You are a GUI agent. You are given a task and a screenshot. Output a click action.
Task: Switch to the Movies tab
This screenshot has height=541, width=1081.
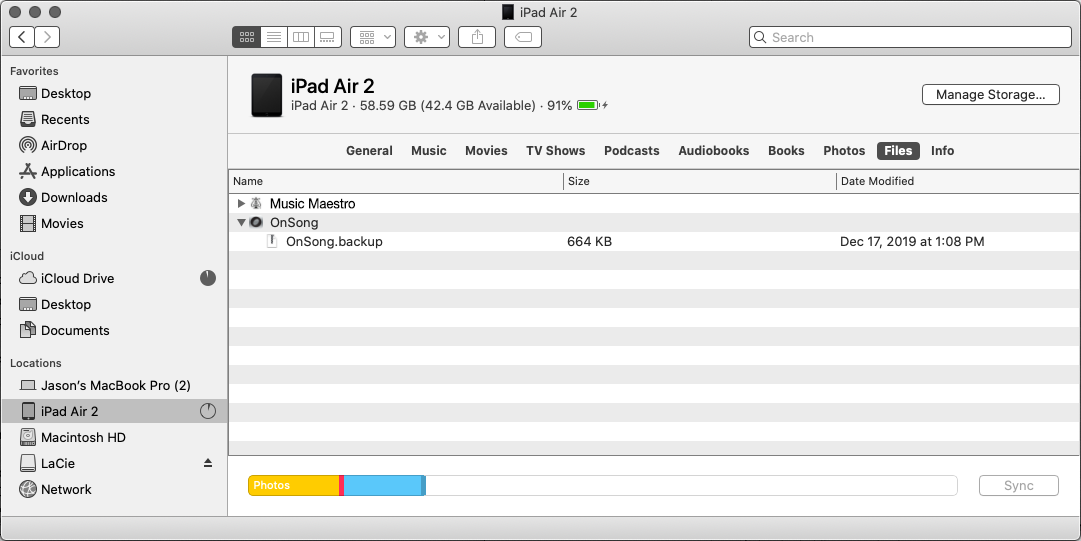click(x=486, y=151)
